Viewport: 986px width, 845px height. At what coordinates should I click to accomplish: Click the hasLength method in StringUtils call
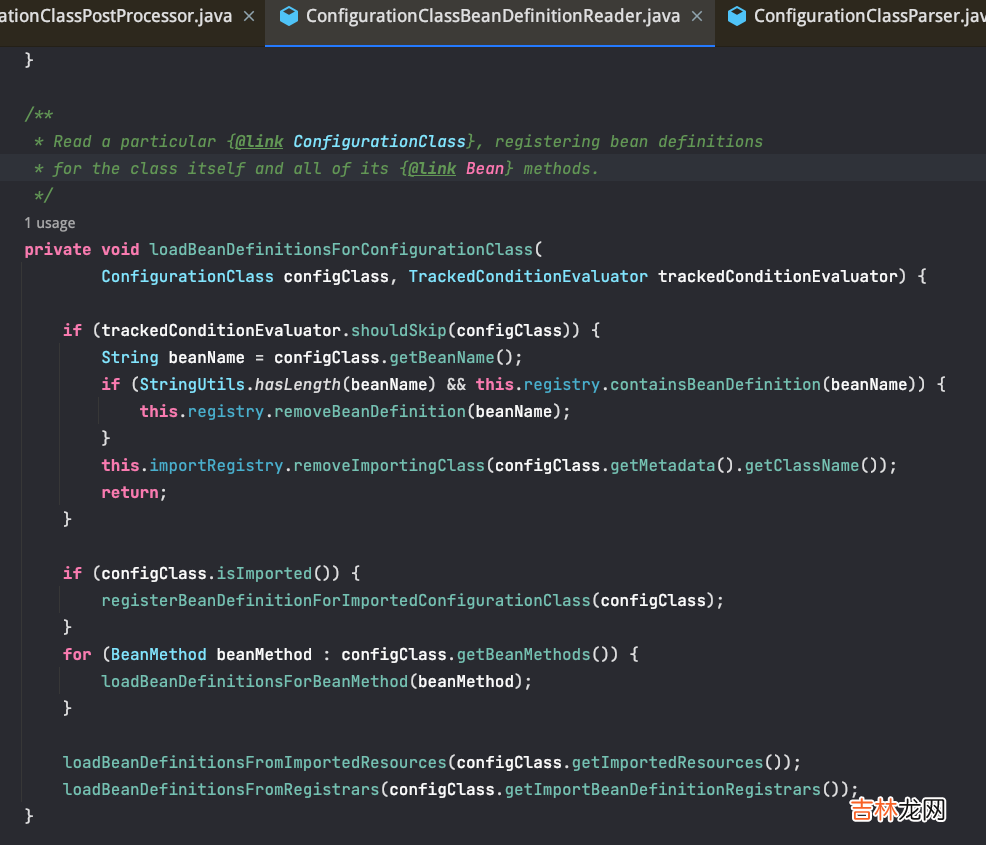pyautogui.click(x=292, y=384)
